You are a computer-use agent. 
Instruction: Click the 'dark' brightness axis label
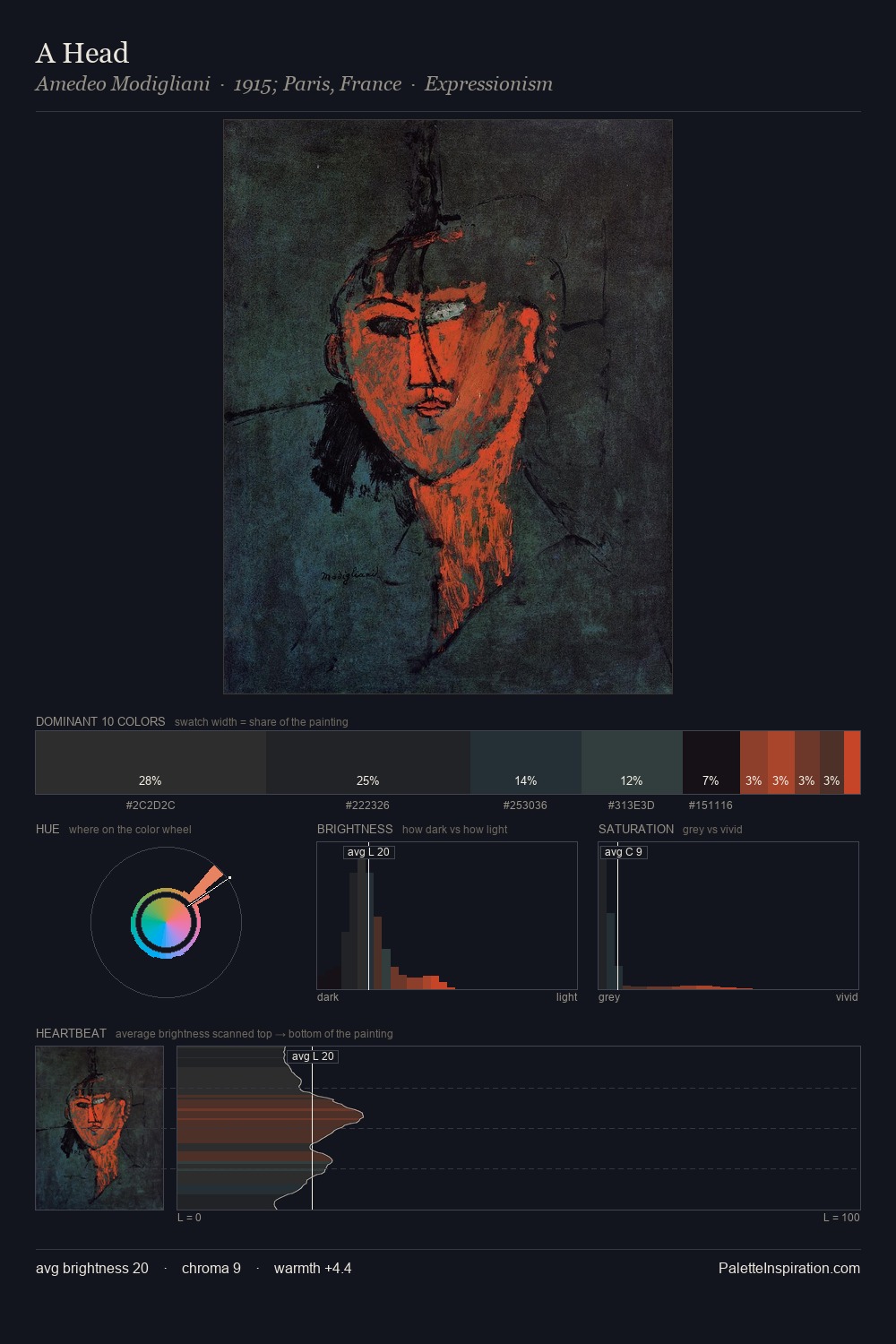(x=328, y=997)
